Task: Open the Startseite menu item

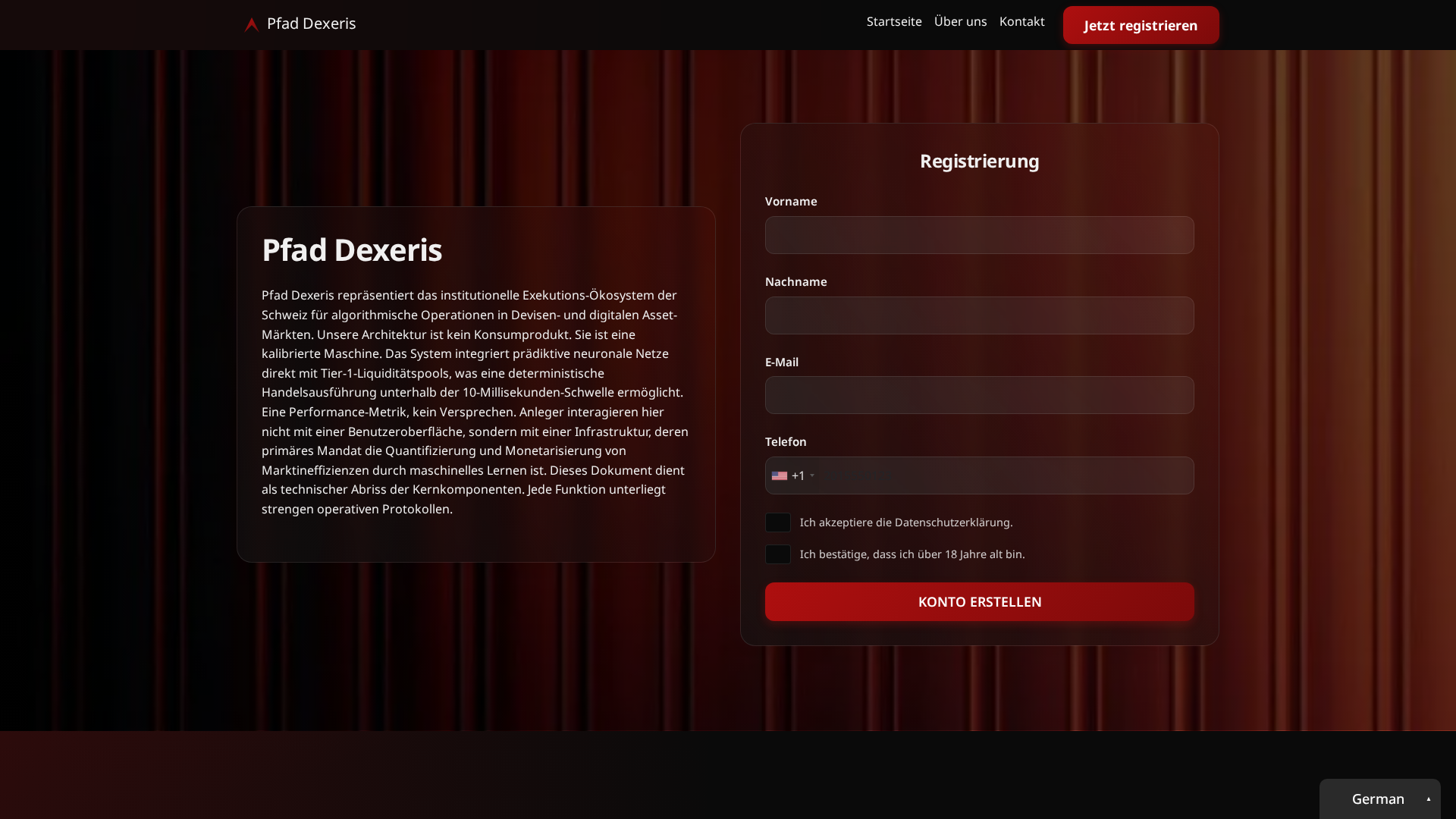Action: (894, 22)
